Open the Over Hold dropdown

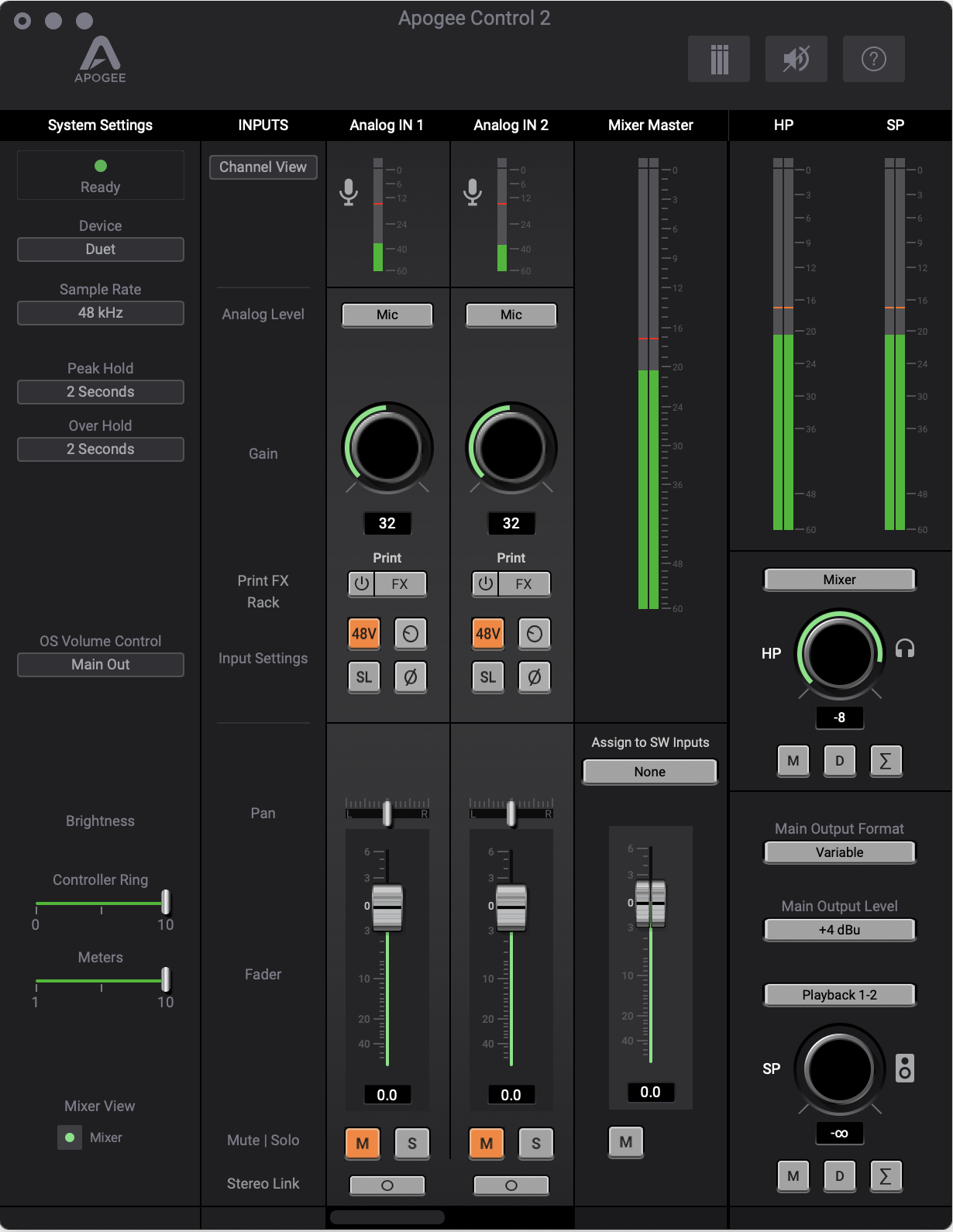(101, 449)
